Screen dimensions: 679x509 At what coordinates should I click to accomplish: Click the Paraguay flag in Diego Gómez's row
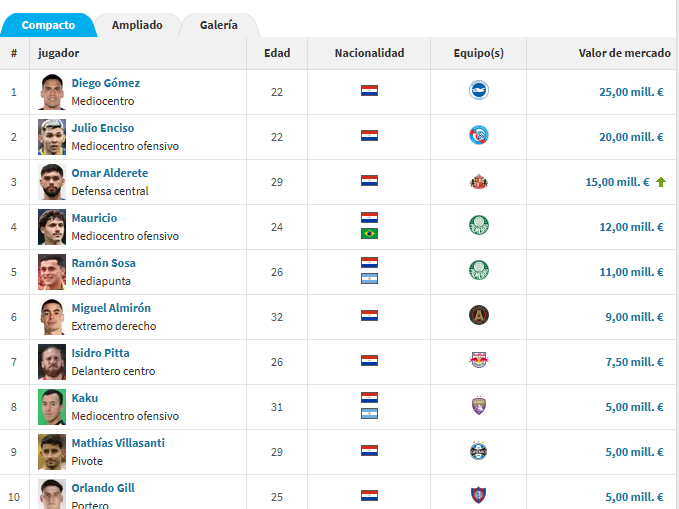point(369,91)
